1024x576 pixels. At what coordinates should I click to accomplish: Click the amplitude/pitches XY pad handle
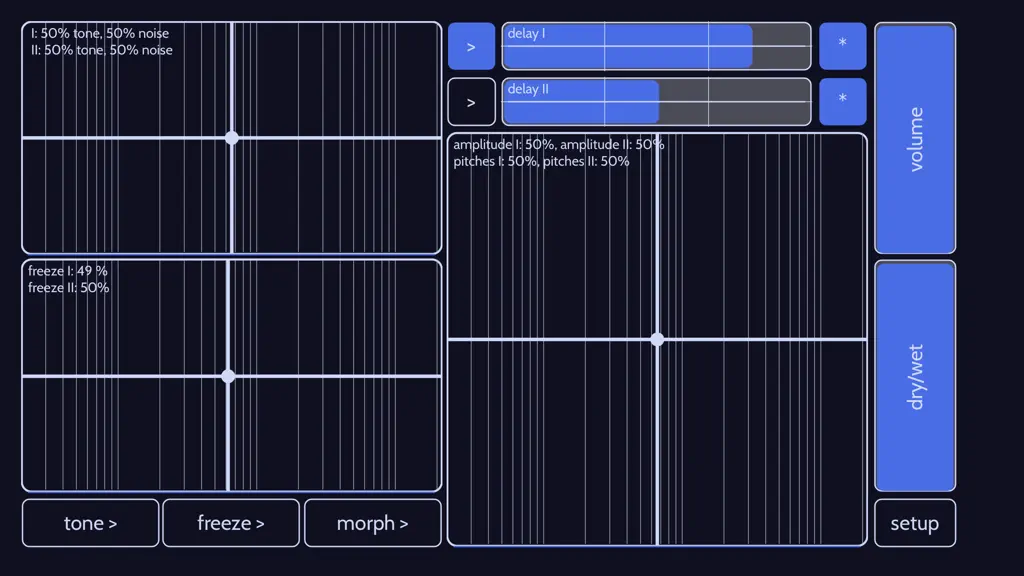[x=658, y=340]
